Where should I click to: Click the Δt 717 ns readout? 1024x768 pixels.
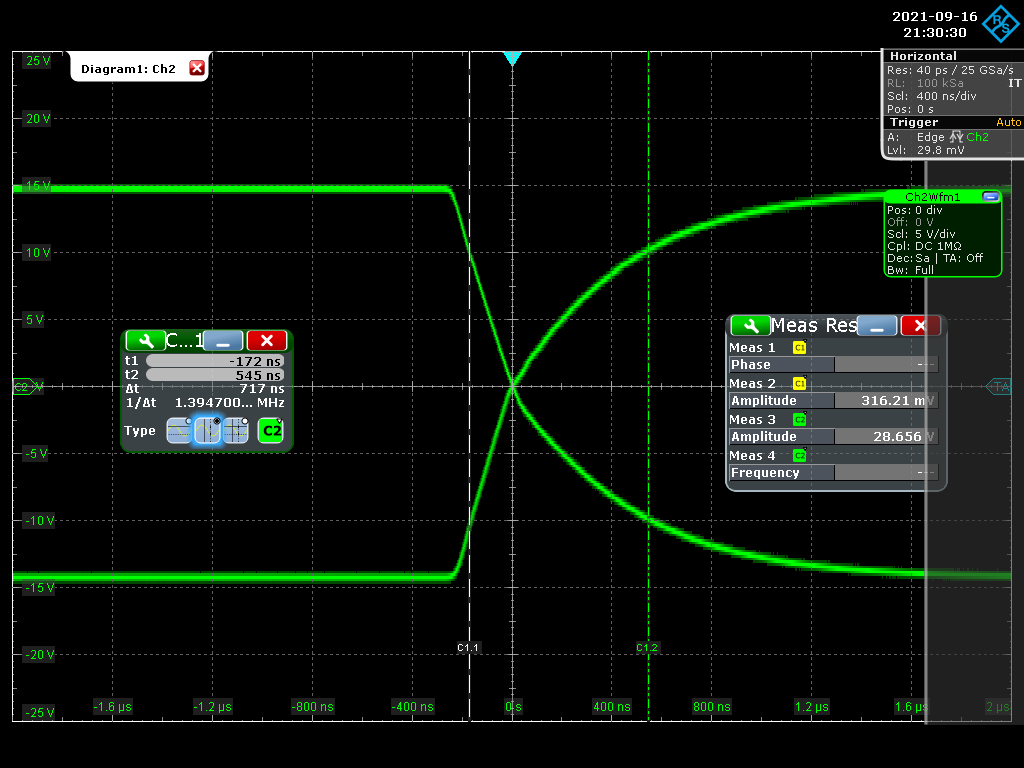tap(204, 389)
